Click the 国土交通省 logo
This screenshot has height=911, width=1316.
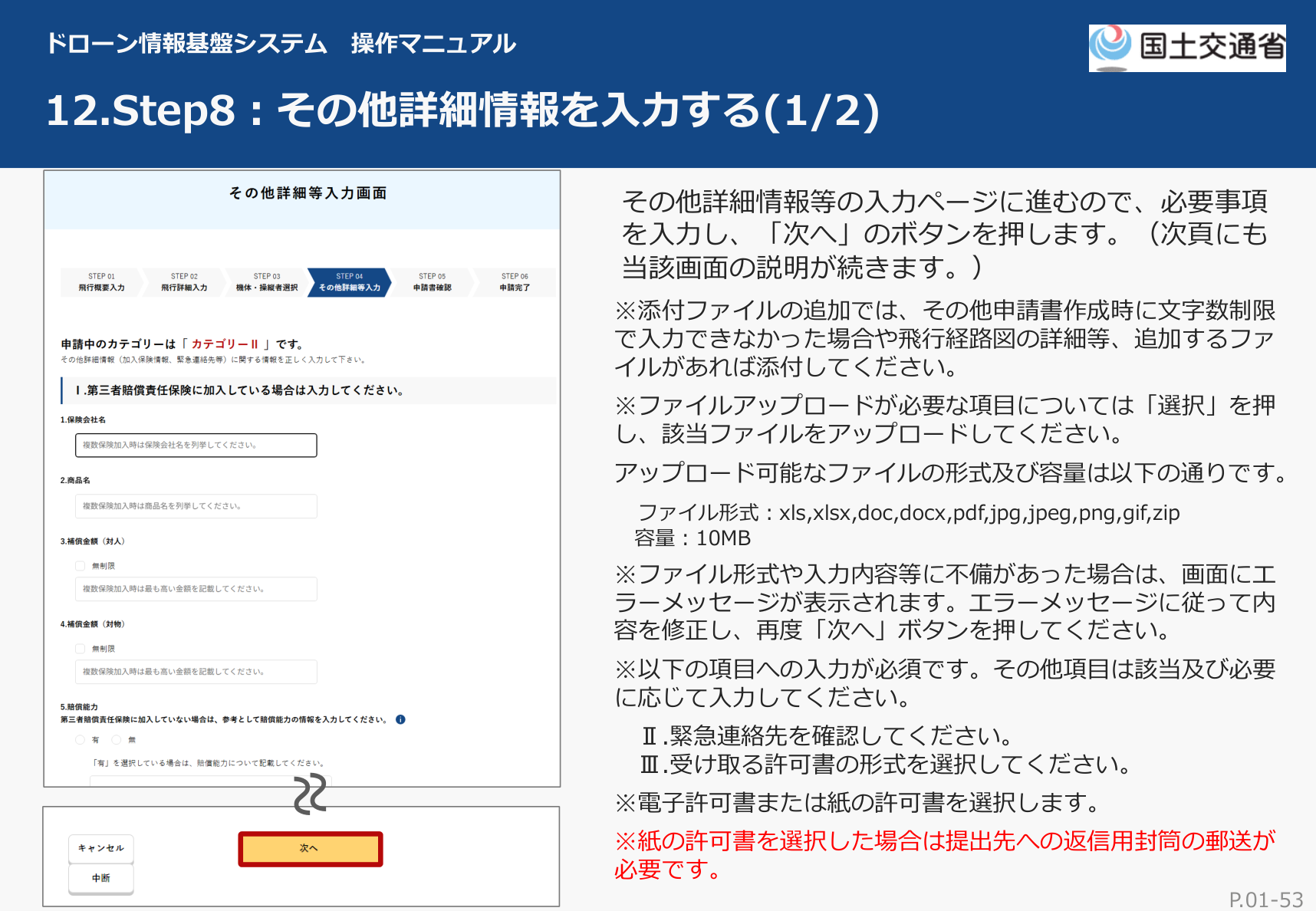(1187, 48)
